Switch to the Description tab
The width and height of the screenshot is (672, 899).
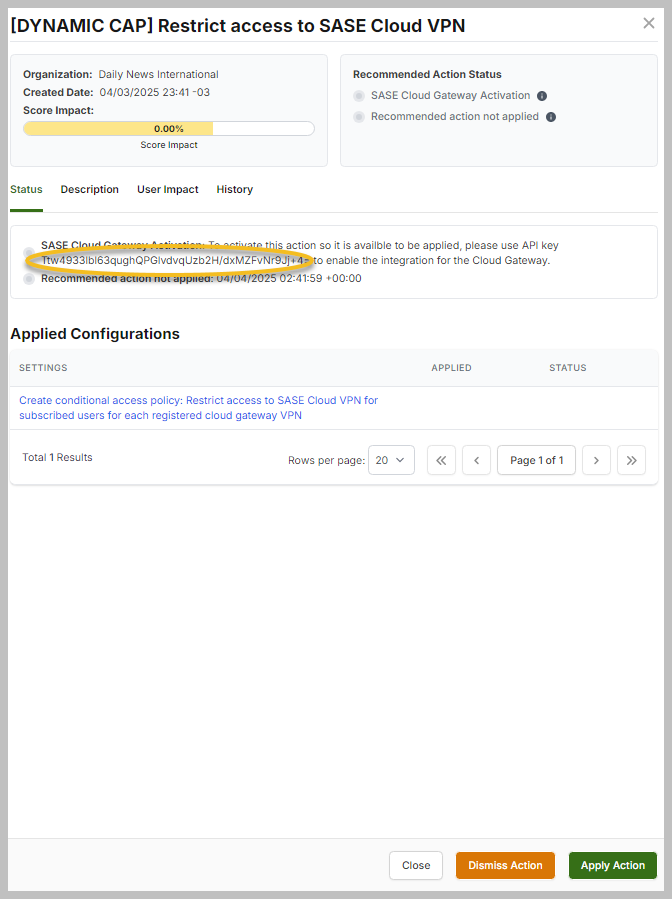click(89, 189)
